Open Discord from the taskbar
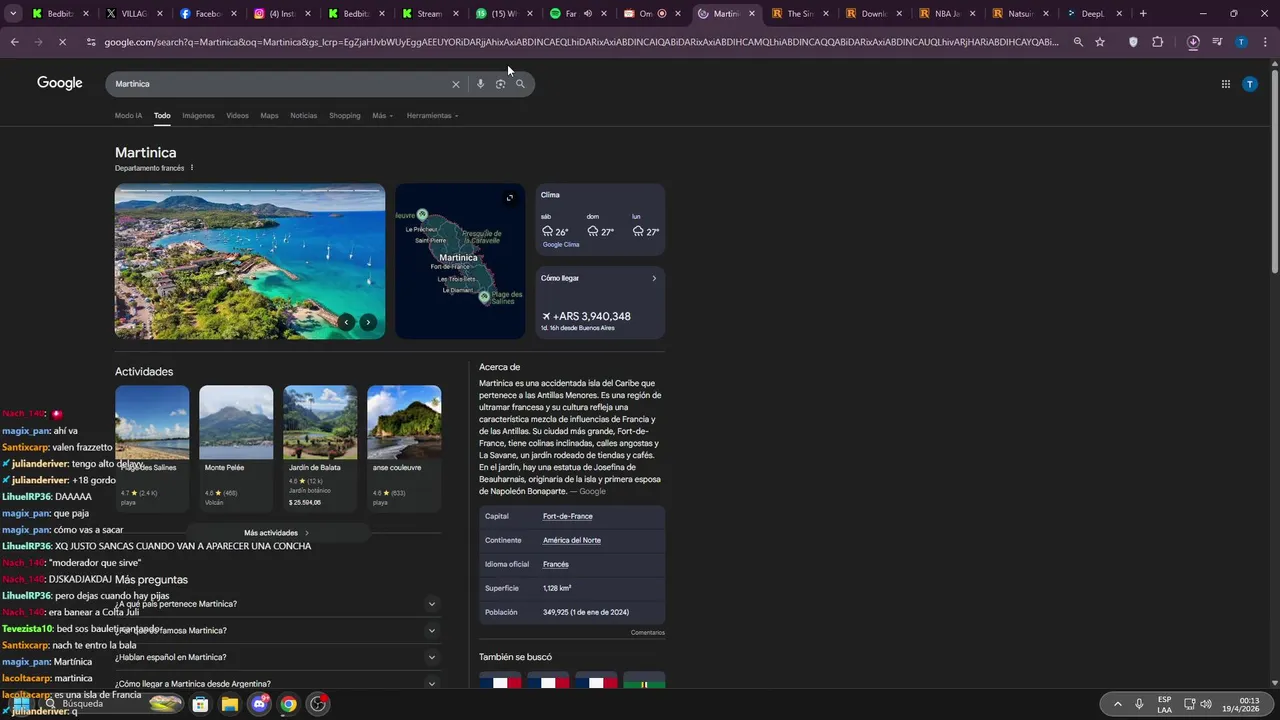 pyautogui.click(x=260, y=704)
